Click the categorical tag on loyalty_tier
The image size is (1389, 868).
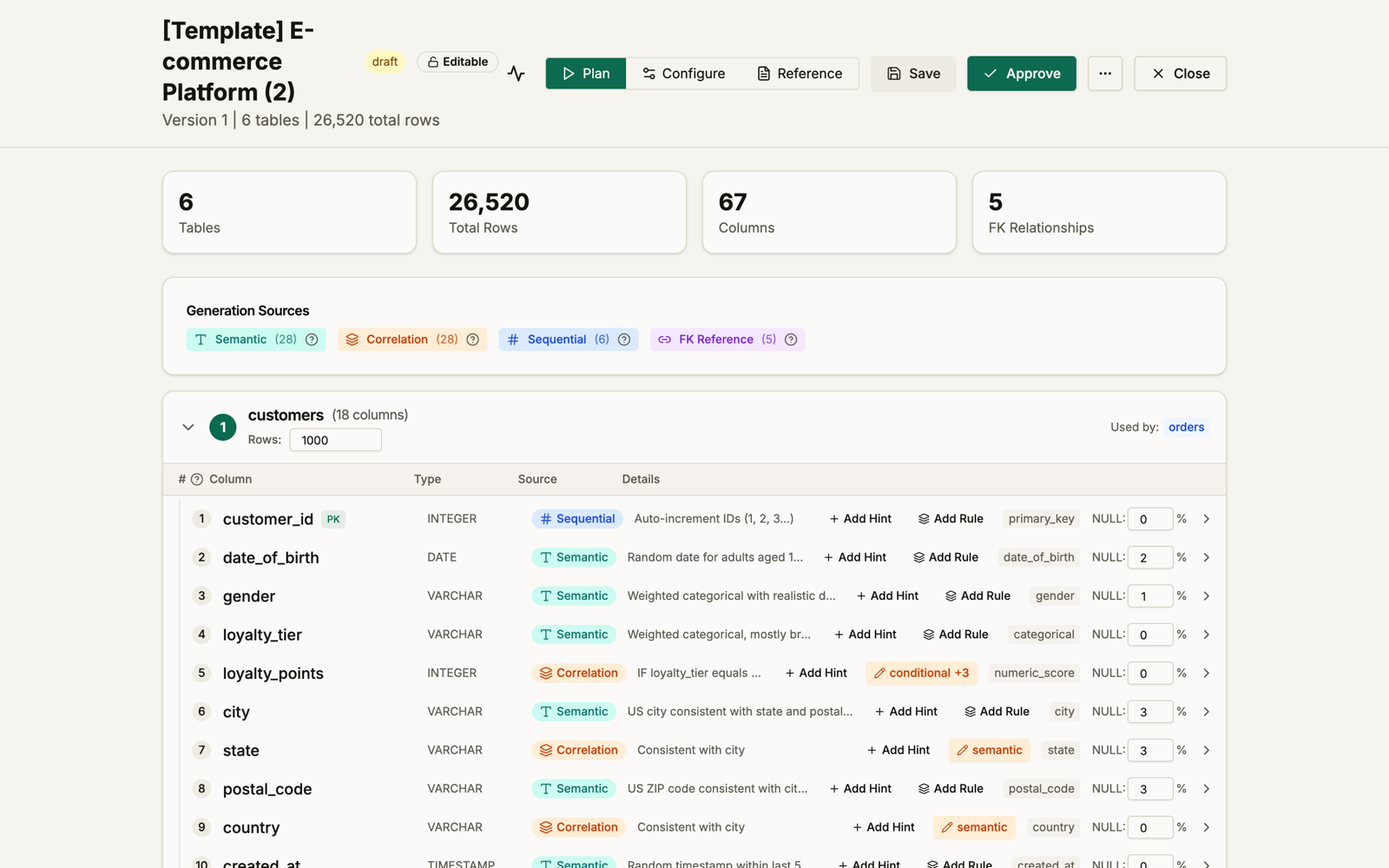[x=1043, y=635]
